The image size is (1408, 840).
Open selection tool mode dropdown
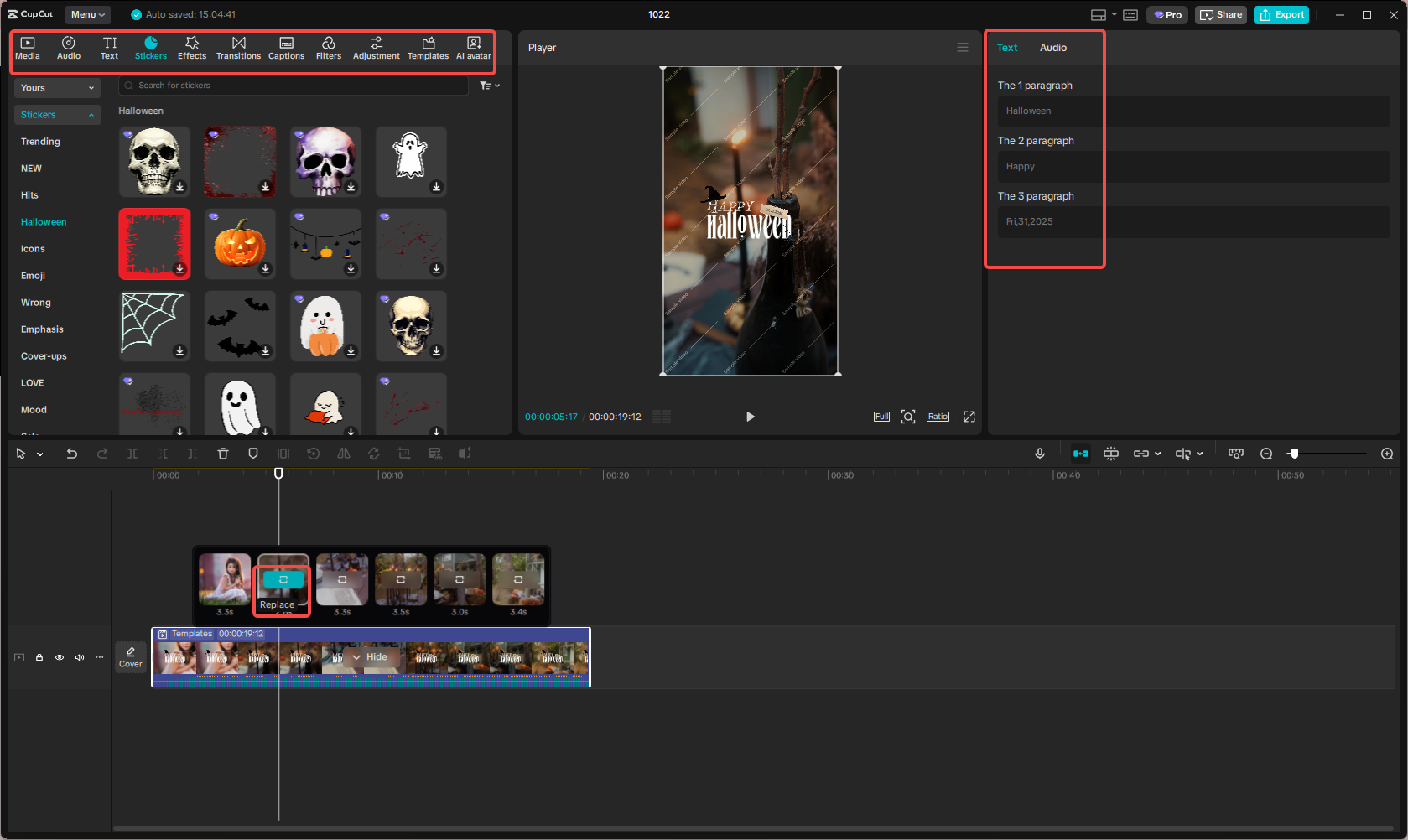[x=40, y=454]
